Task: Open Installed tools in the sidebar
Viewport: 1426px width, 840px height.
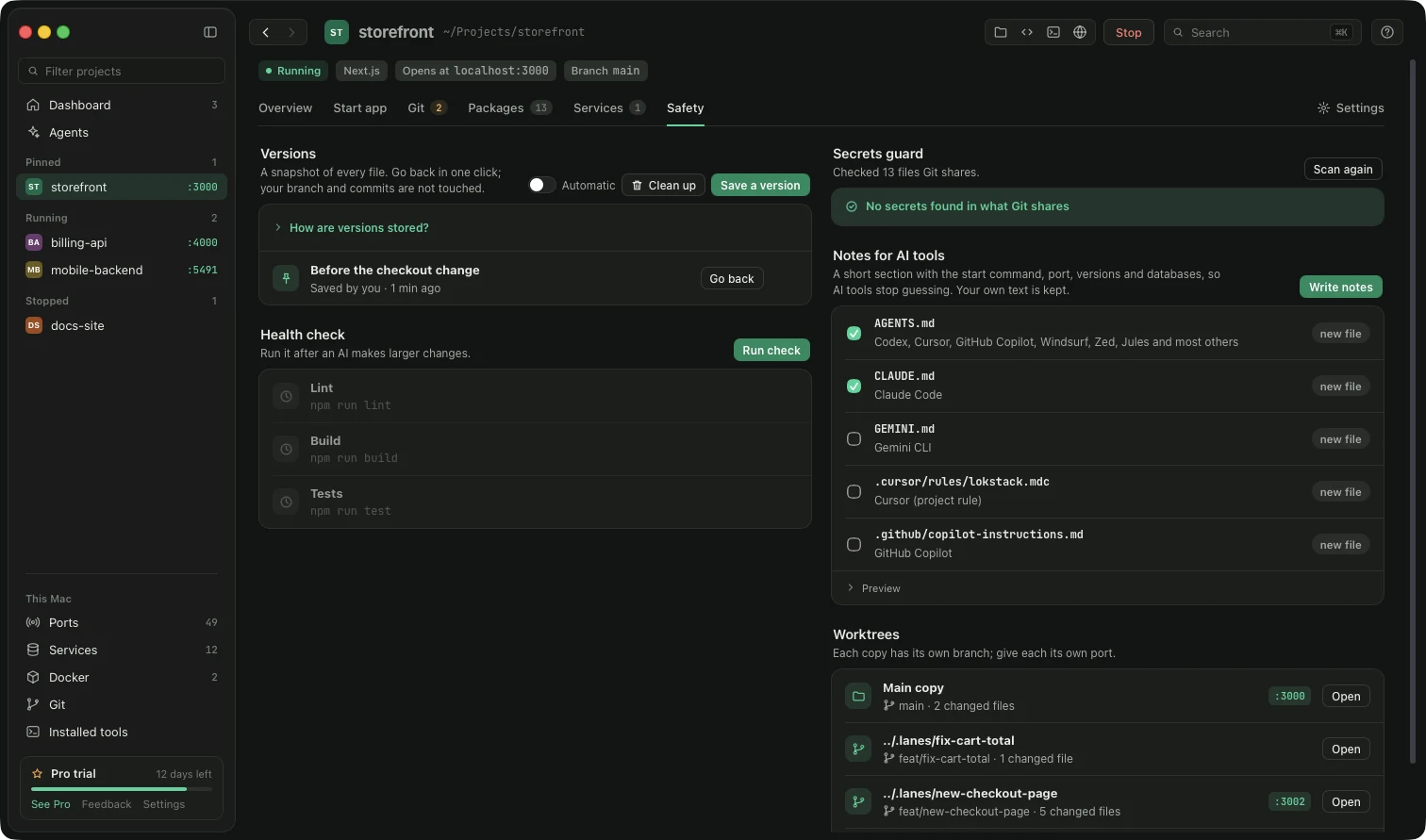Action: tap(122, 732)
